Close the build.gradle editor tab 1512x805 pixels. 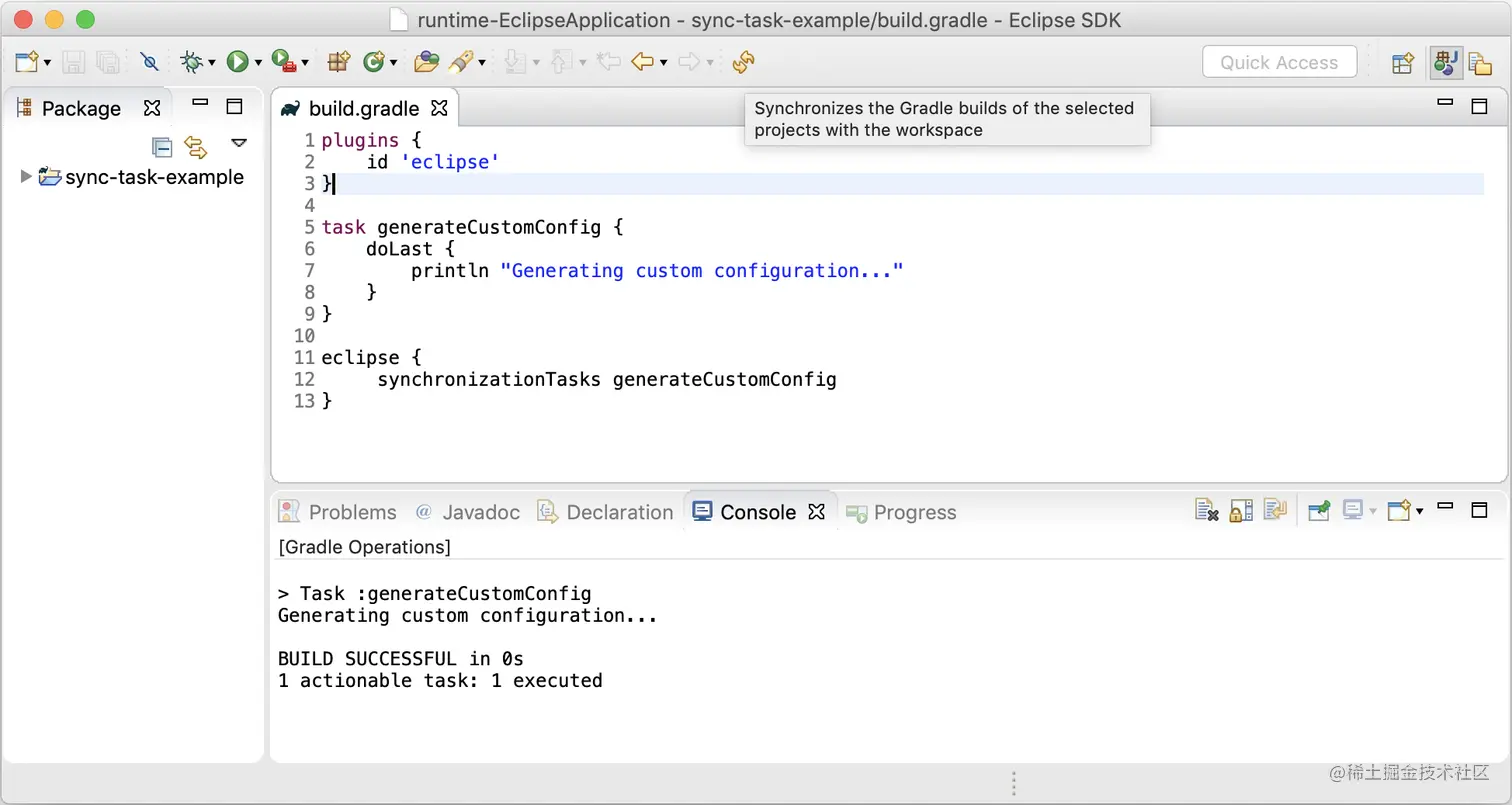(439, 107)
